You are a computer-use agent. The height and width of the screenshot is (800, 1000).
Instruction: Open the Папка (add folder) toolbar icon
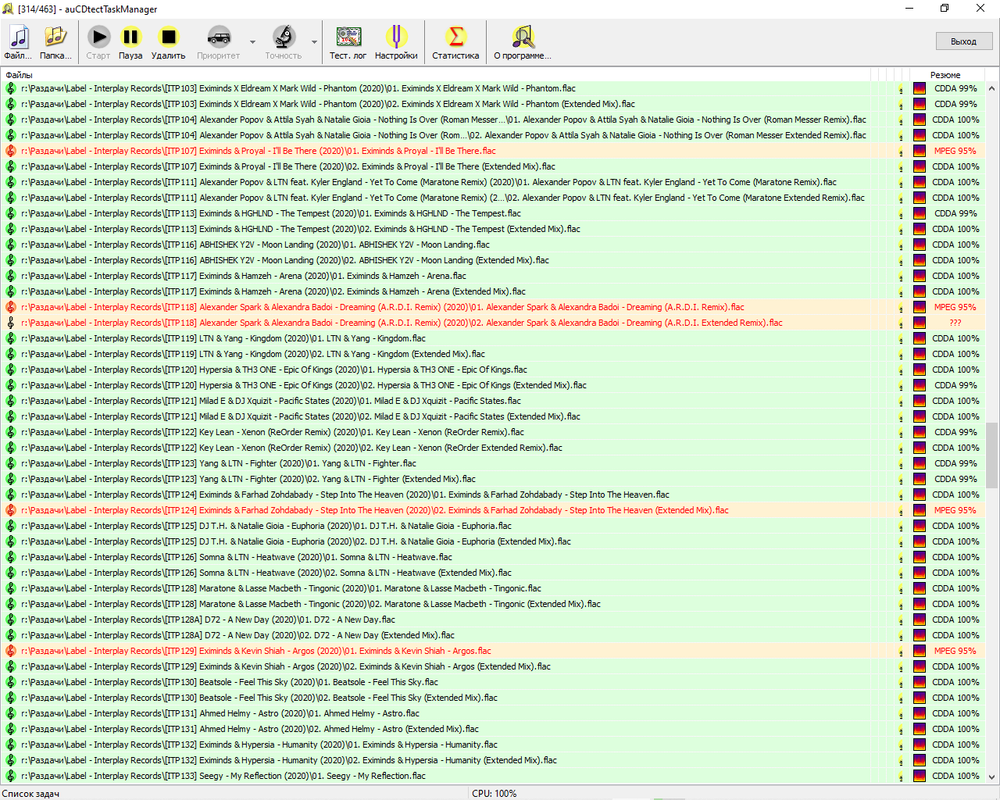pyautogui.click(x=55, y=42)
